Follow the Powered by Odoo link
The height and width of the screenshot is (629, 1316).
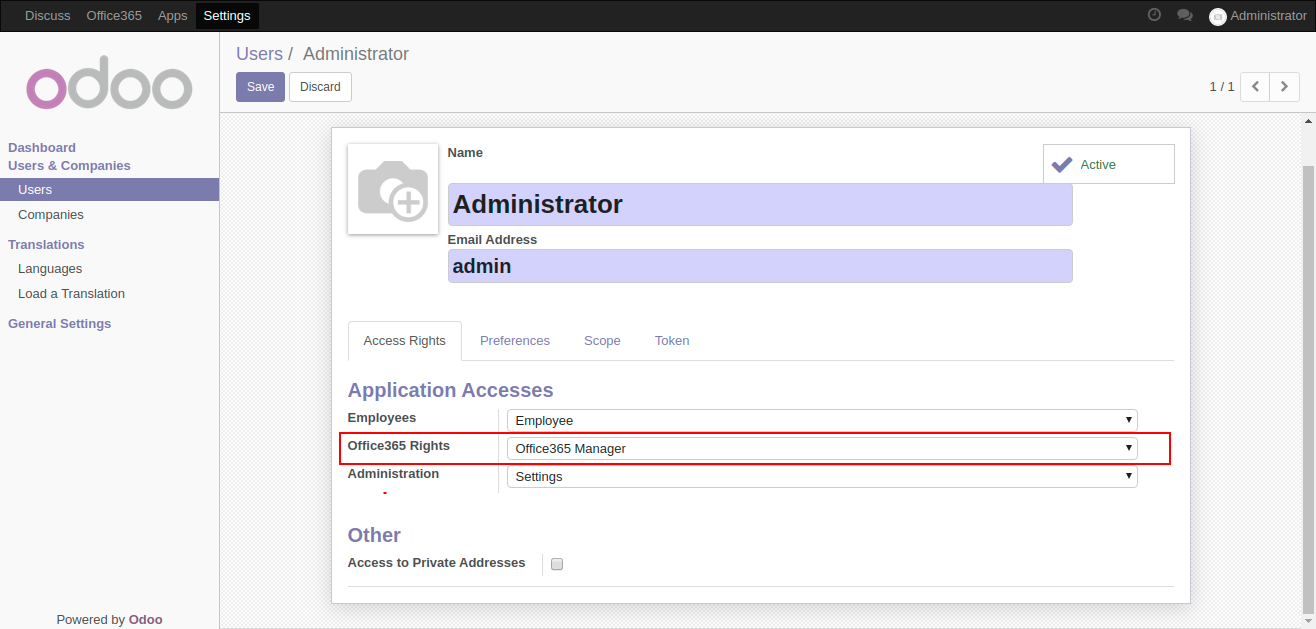[x=145, y=620]
